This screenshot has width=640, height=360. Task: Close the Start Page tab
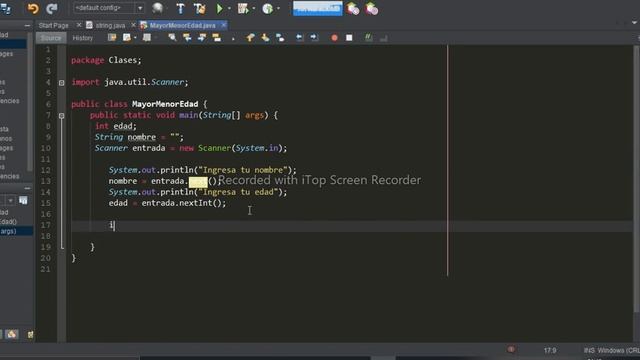[x=79, y=25]
